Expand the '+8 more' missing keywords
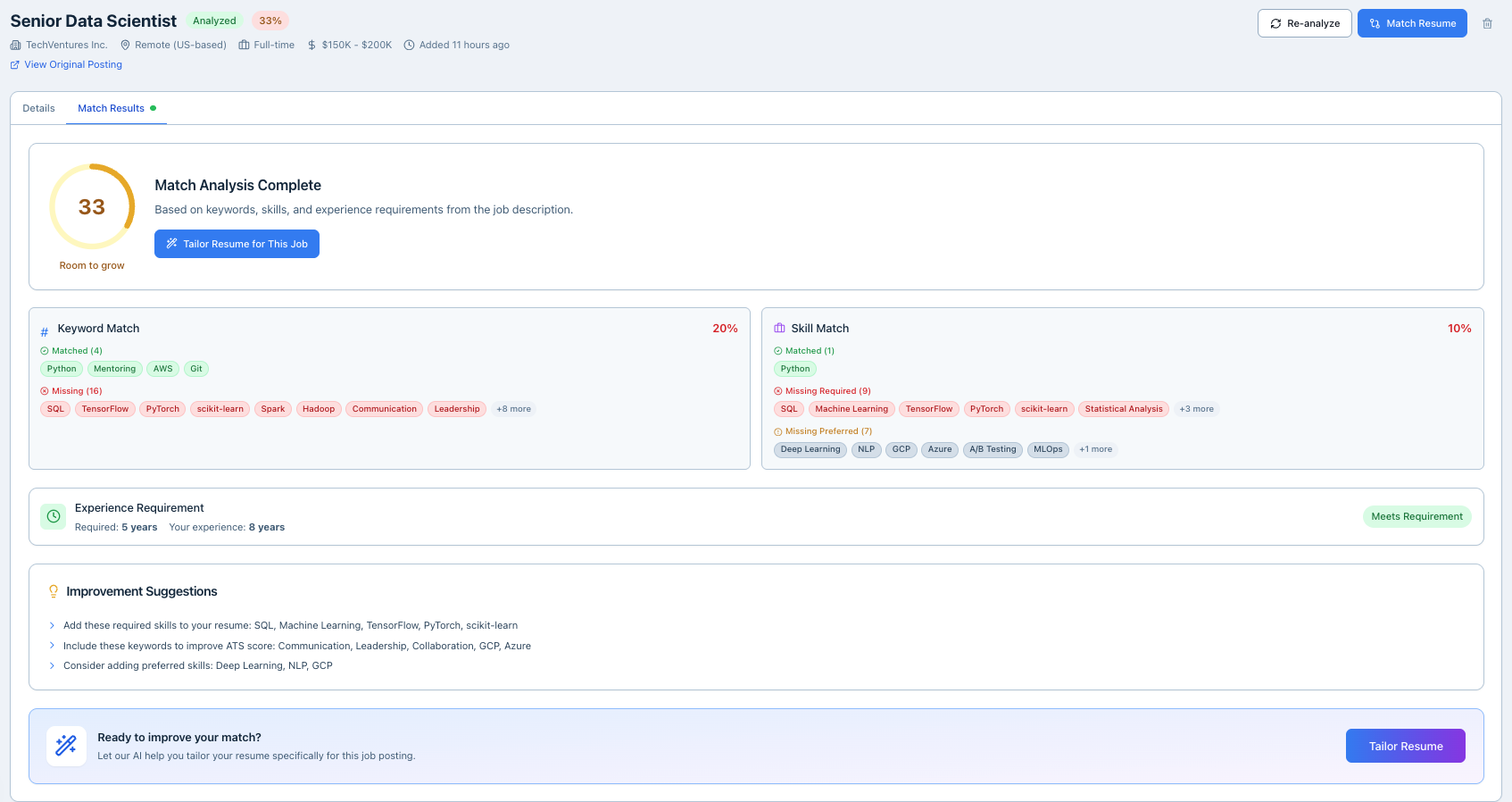 point(513,409)
